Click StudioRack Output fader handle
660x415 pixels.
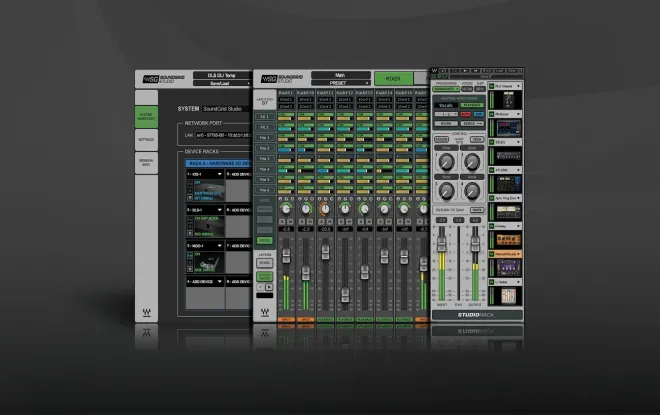475,244
